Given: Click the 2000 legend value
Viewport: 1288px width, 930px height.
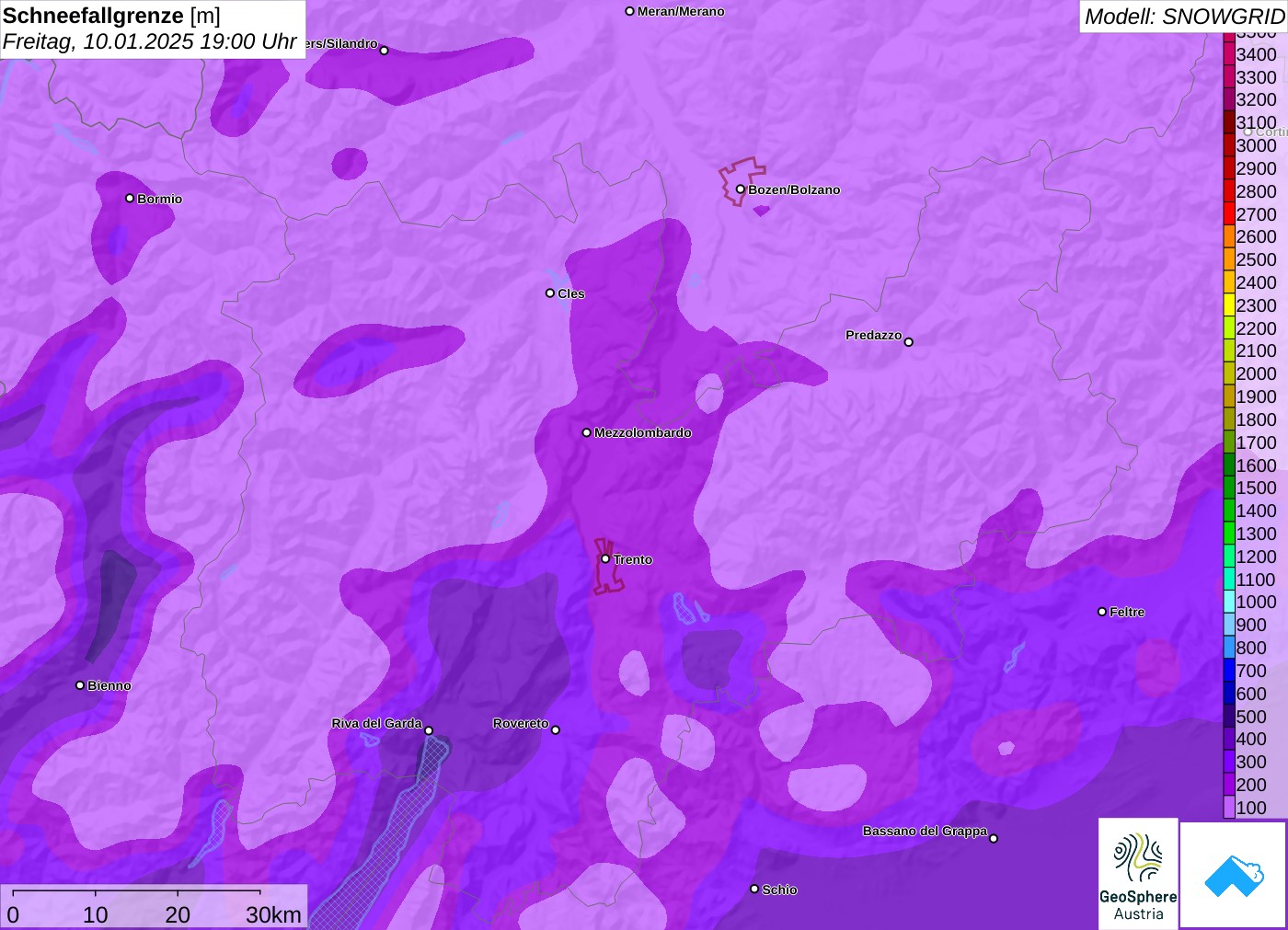Looking at the screenshot, I should click(x=1256, y=373).
